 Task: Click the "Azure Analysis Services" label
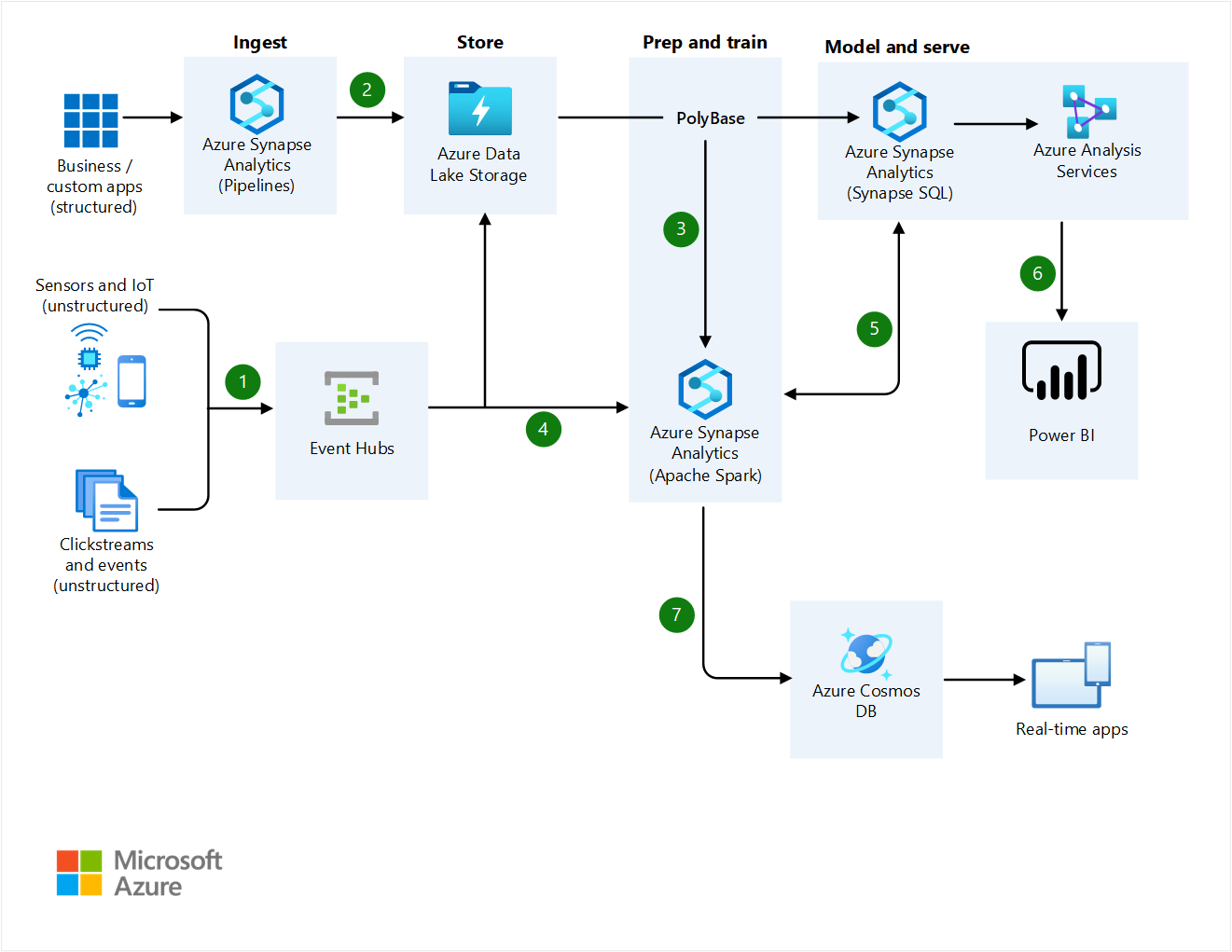coord(1087,160)
